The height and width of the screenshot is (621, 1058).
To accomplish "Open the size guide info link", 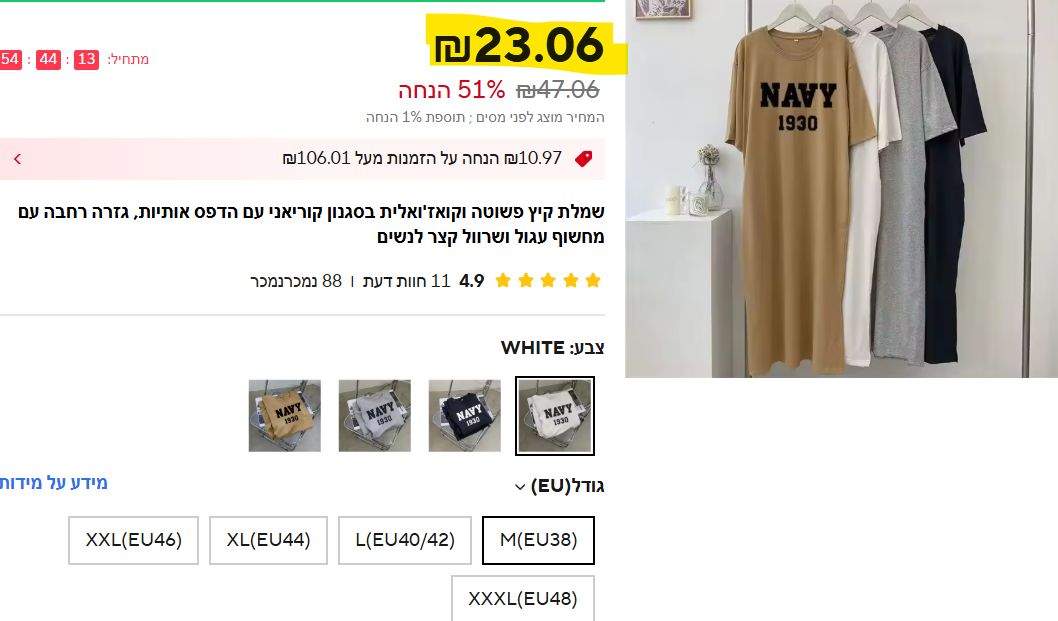I will tap(53, 483).
